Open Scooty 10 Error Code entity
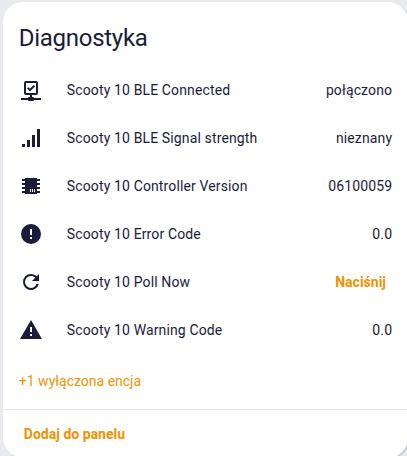 pyautogui.click(x=206, y=234)
